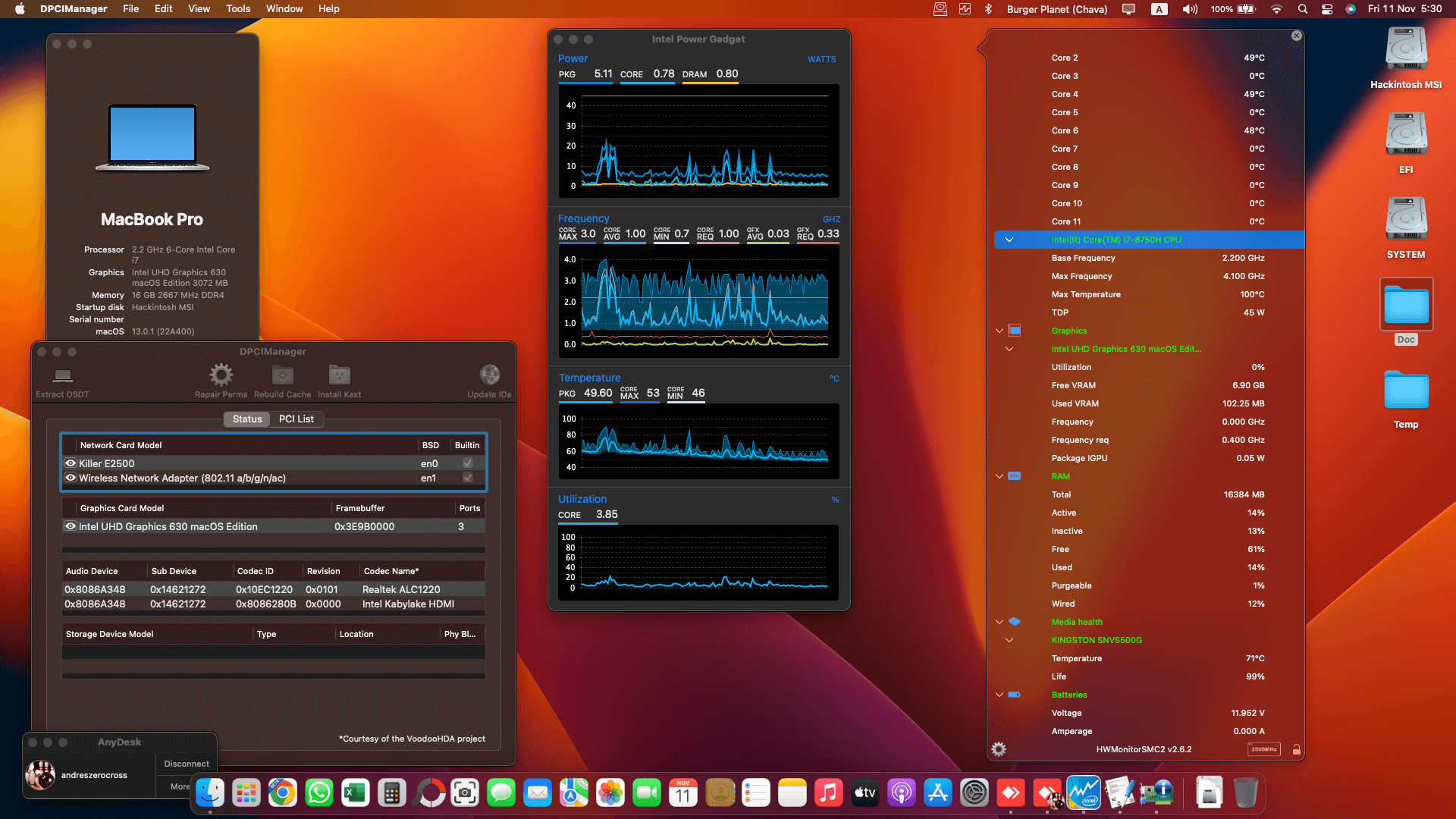Click Install Kext icon
This screenshot has width=1456, height=819.
coord(339,375)
